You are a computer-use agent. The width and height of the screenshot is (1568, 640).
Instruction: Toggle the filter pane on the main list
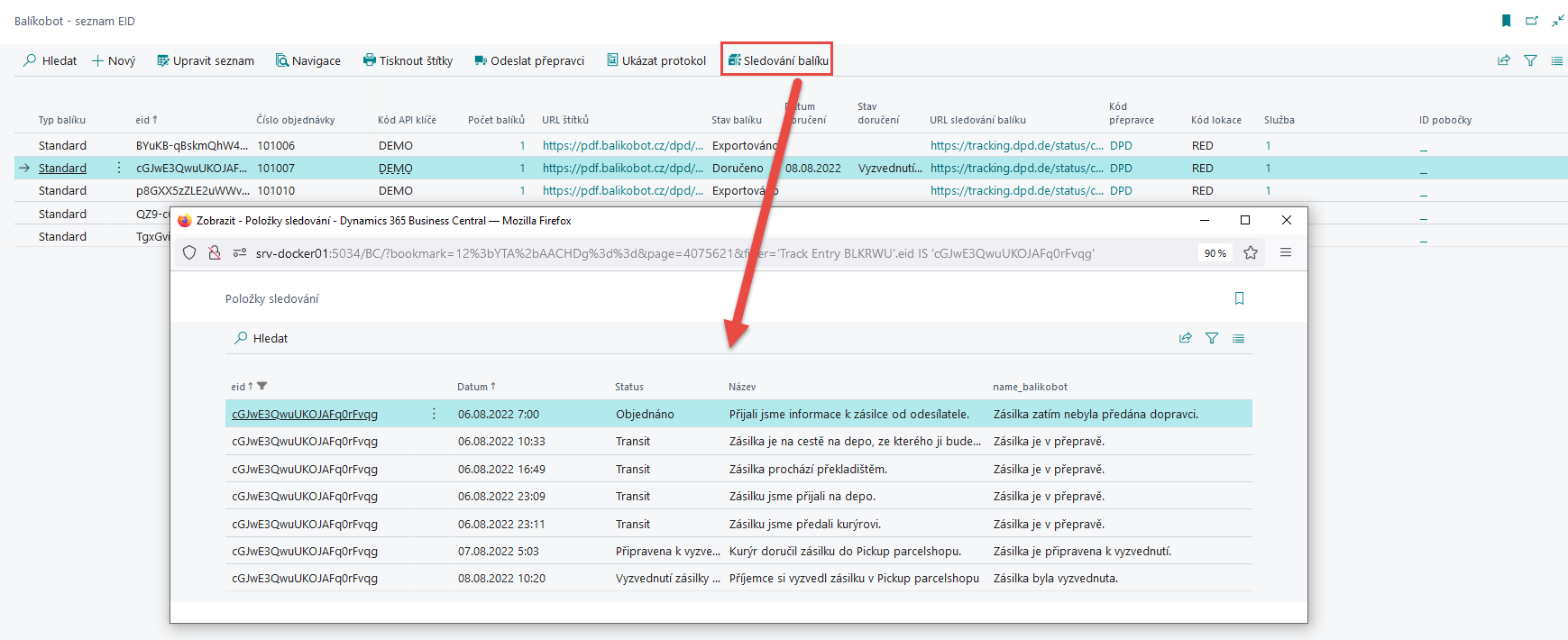(1530, 60)
